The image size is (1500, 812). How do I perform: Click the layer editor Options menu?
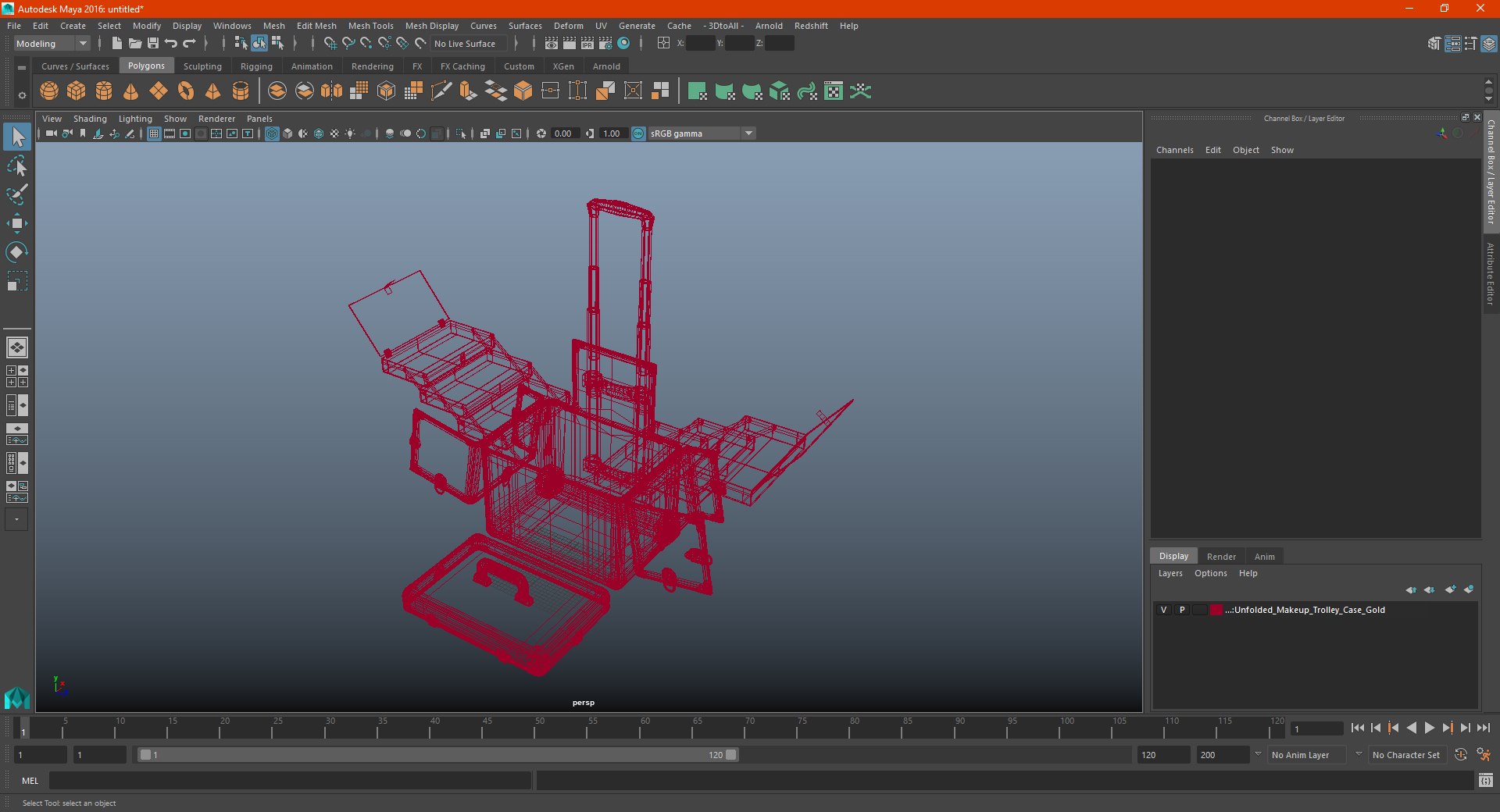pyautogui.click(x=1210, y=573)
